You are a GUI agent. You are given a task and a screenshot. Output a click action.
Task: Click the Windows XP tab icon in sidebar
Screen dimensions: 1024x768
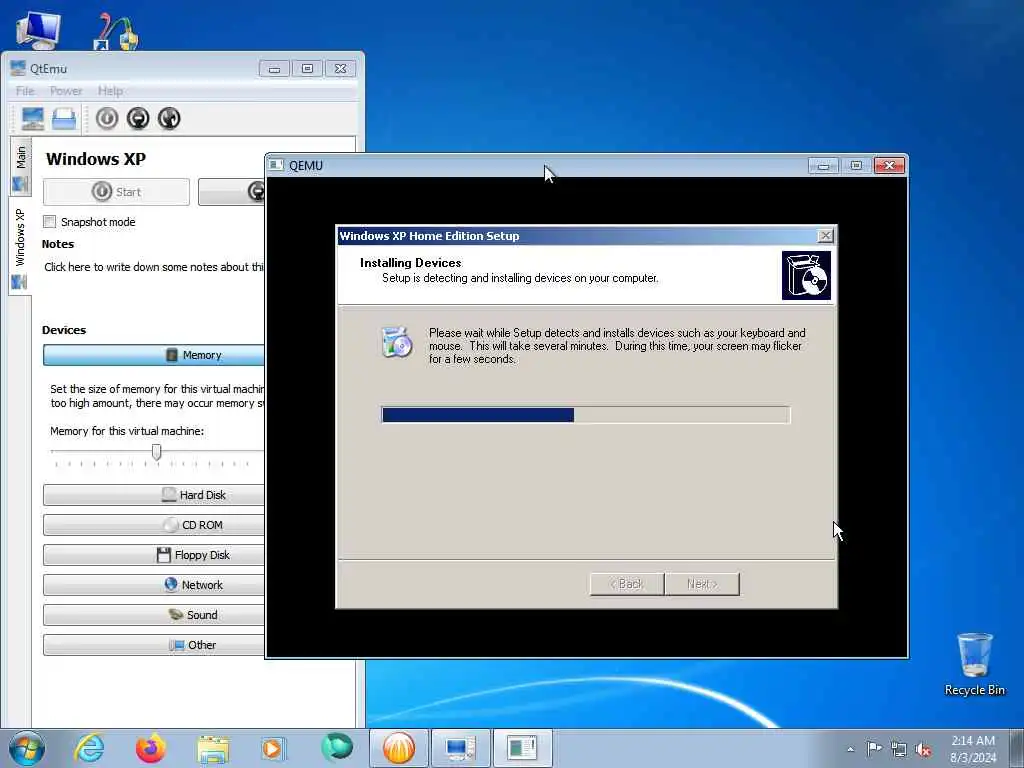(x=19, y=283)
